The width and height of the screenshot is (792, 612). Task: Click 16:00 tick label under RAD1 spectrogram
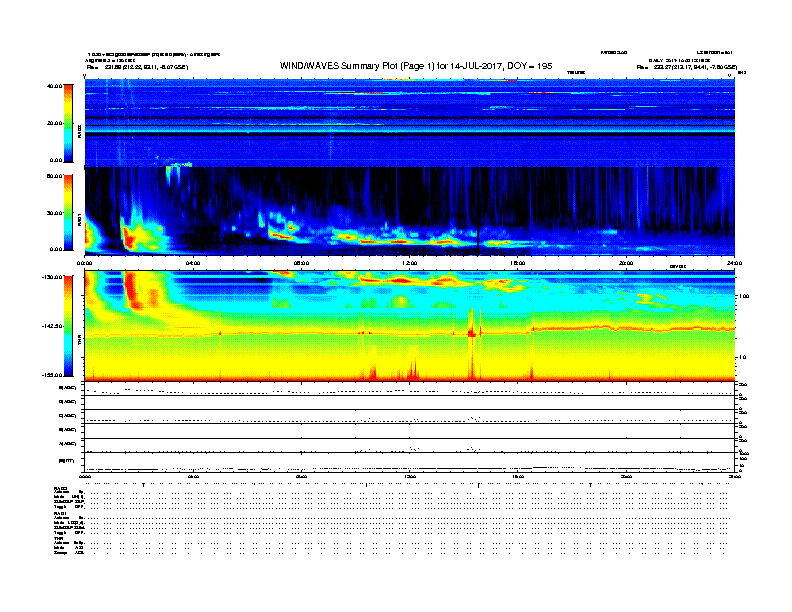pos(518,263)
